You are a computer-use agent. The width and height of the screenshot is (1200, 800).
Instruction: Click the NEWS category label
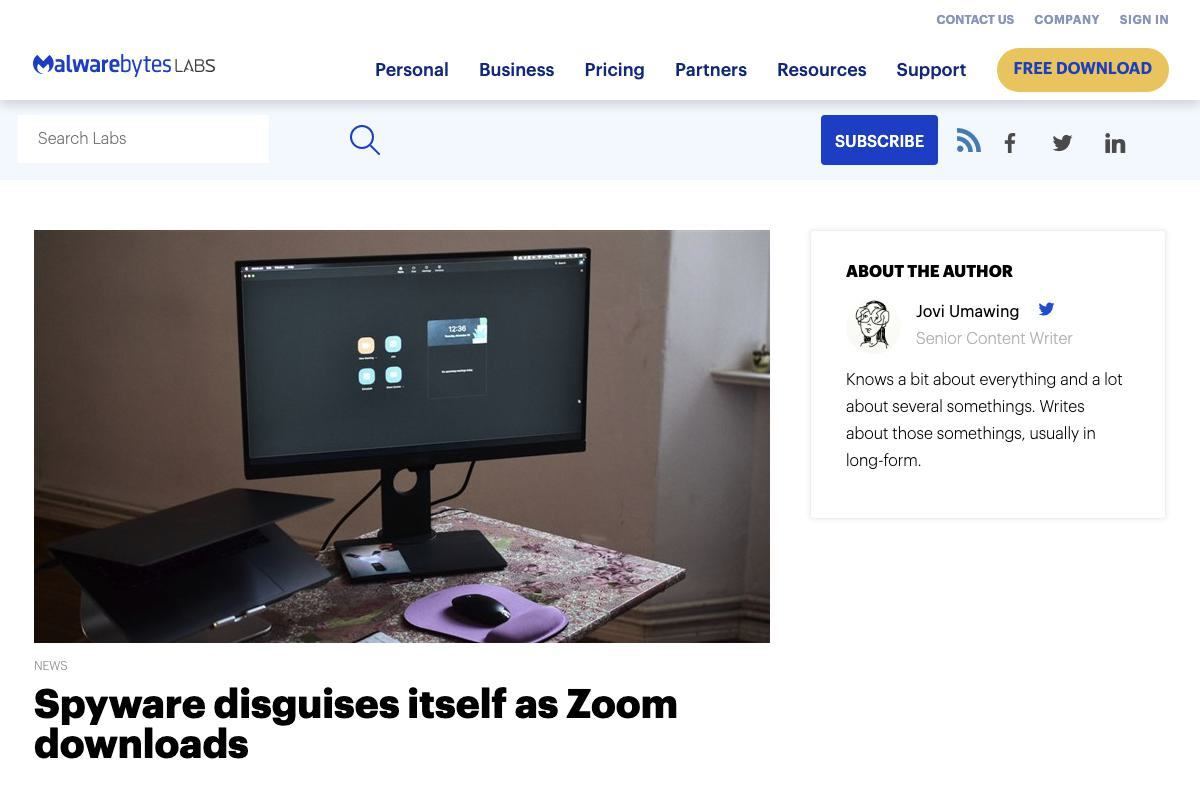click(51, 666)
